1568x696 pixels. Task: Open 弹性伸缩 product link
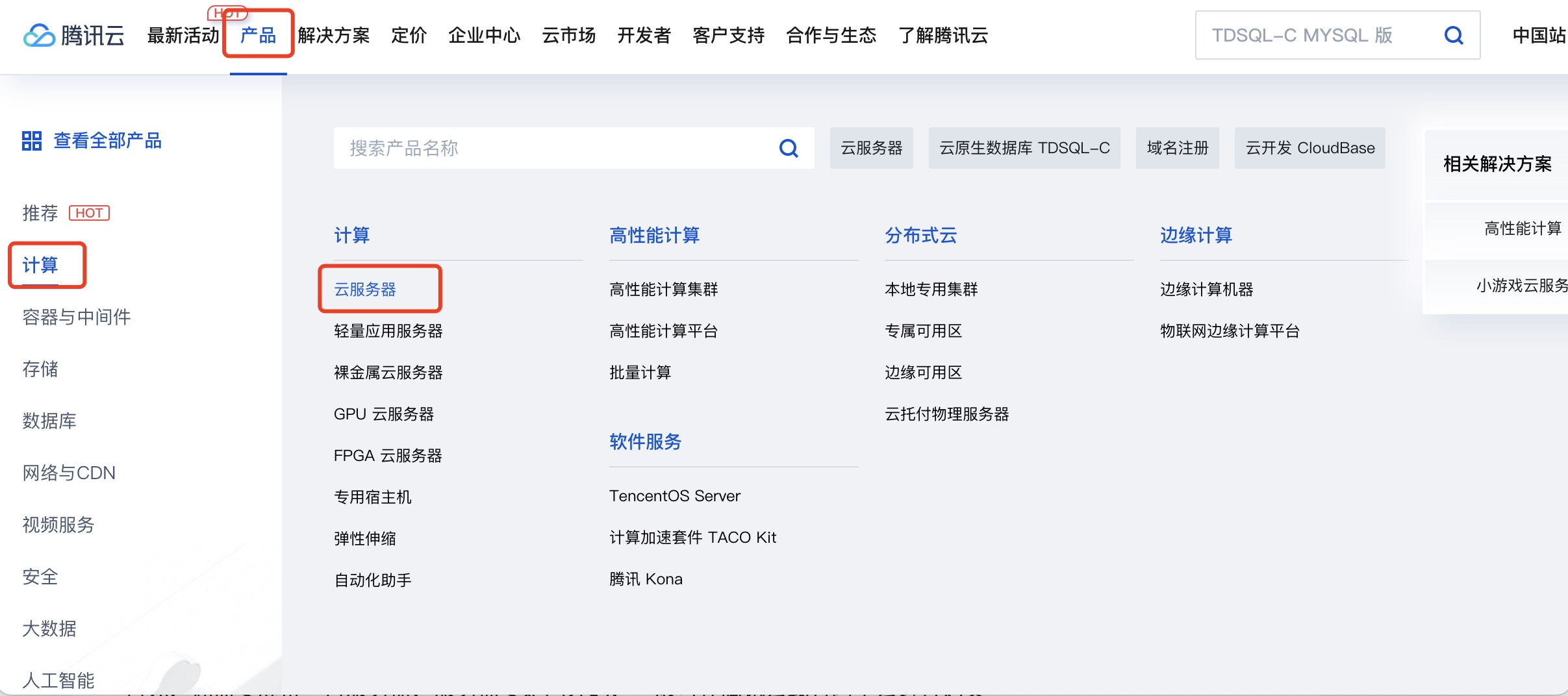[365, 539]
